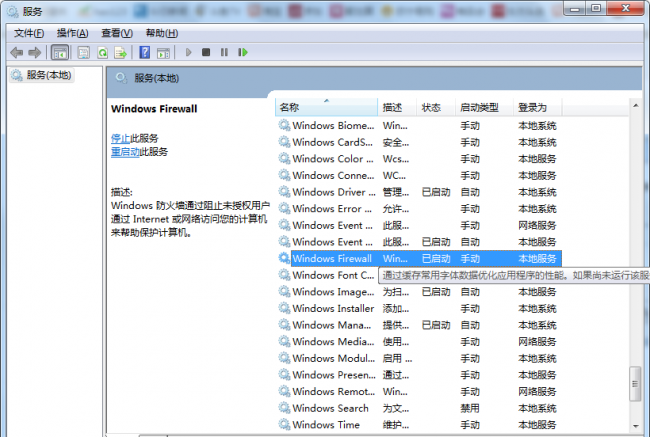This screenshot has height=437, width=650.
Task: Click the gear icon of Windows Color row
Action: point(284,158)
